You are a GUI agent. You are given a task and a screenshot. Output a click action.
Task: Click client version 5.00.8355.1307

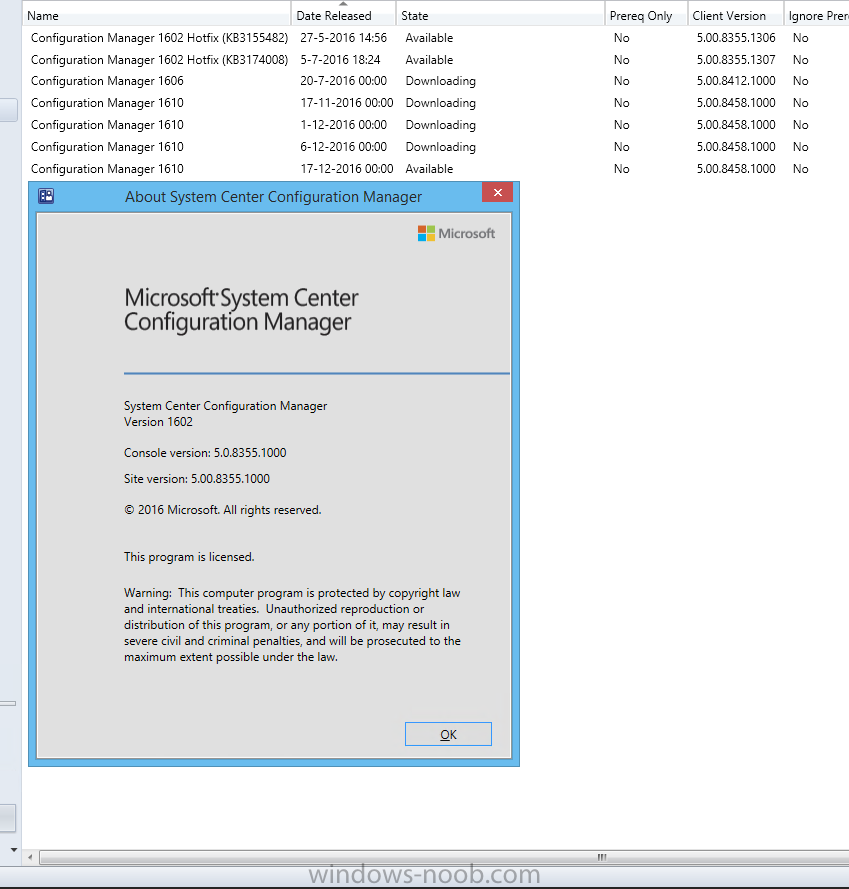tap(736, 60)
